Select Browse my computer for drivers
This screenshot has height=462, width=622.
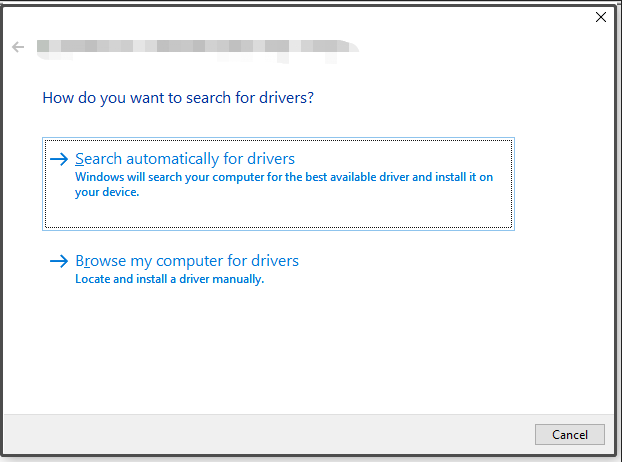click(187, 261)
